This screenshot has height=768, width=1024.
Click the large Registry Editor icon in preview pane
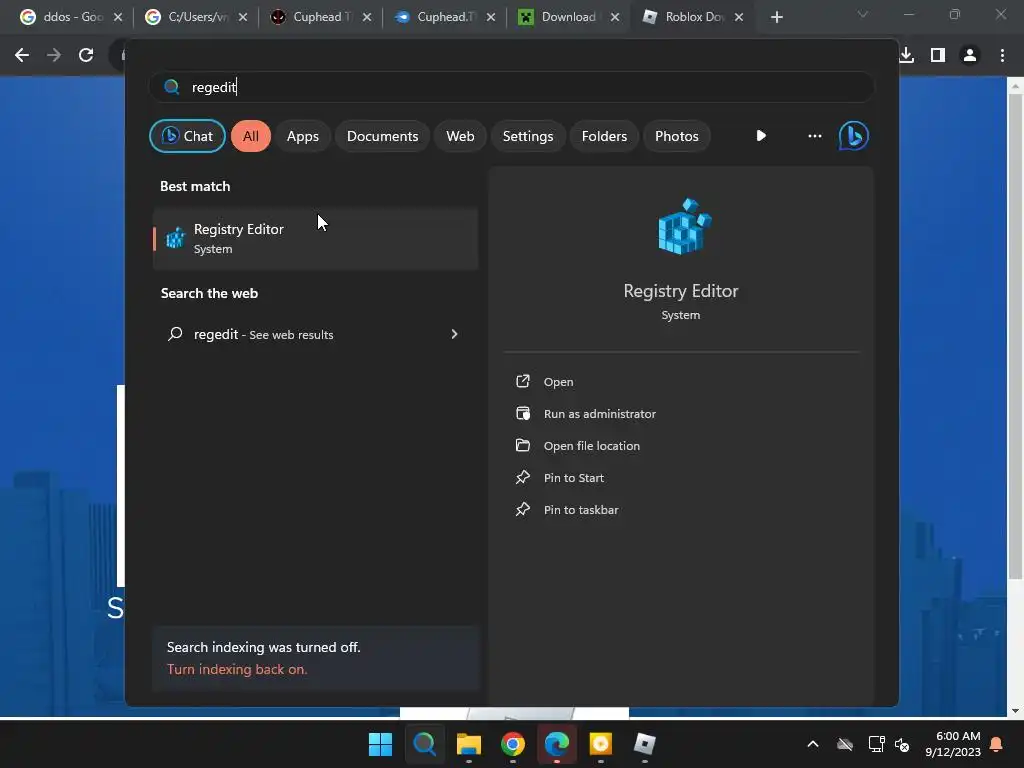pos(684,226)
